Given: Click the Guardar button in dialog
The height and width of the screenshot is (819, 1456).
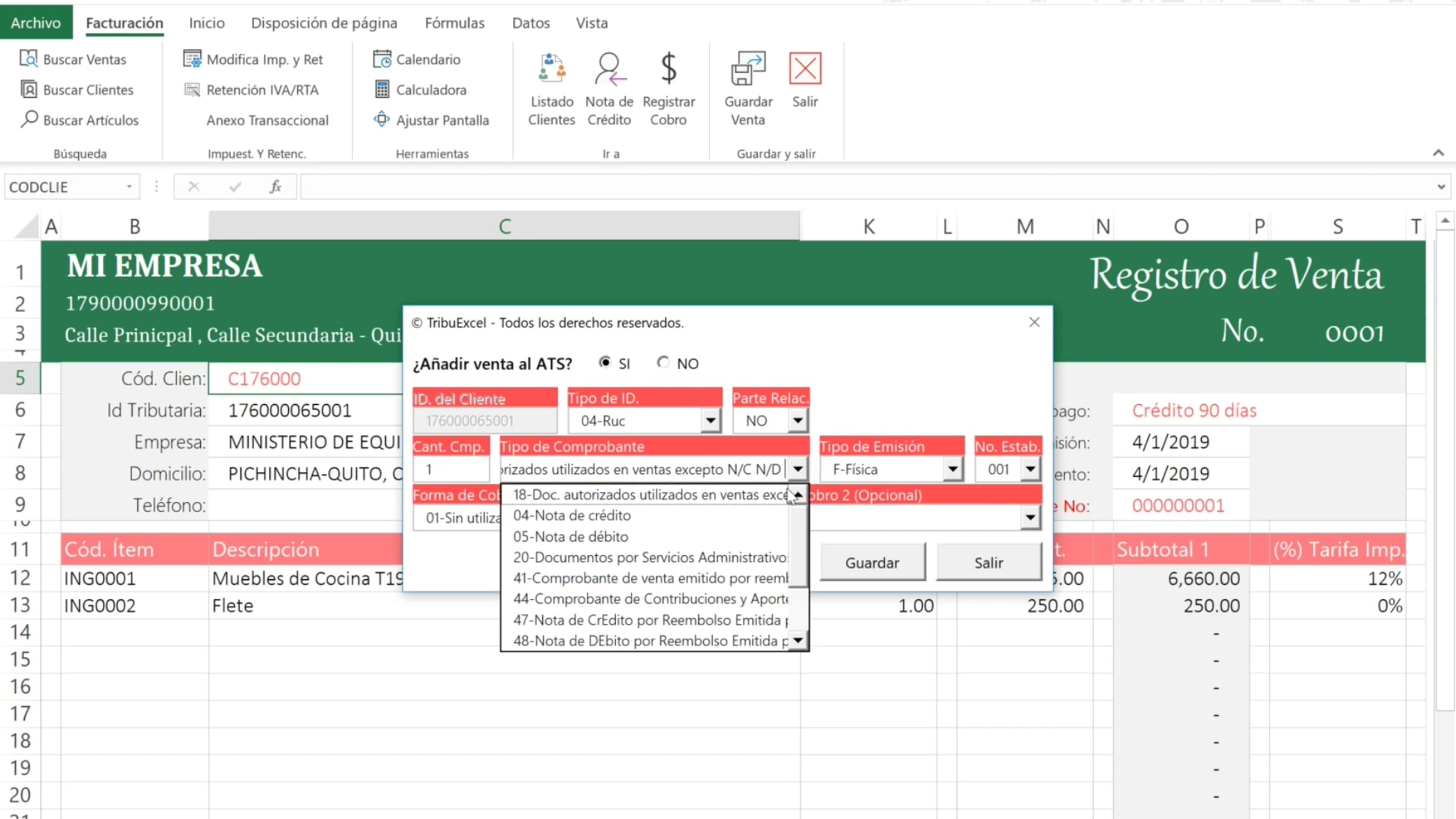Looking at the screenshot, I should [872, 562].
